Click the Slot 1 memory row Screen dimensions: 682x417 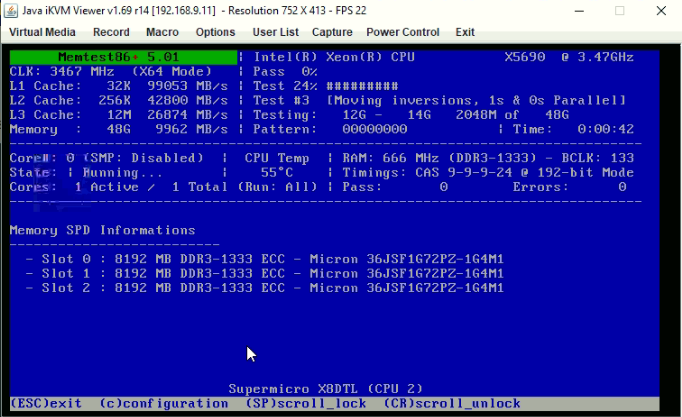click(x=264, y=274)
